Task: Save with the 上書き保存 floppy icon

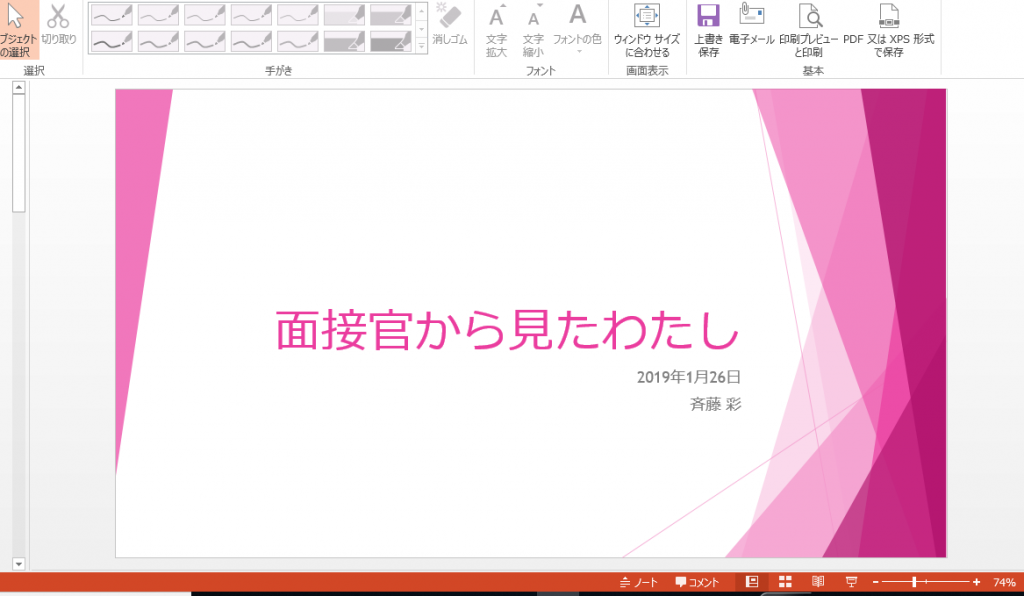Action: (x=709, y=28)
